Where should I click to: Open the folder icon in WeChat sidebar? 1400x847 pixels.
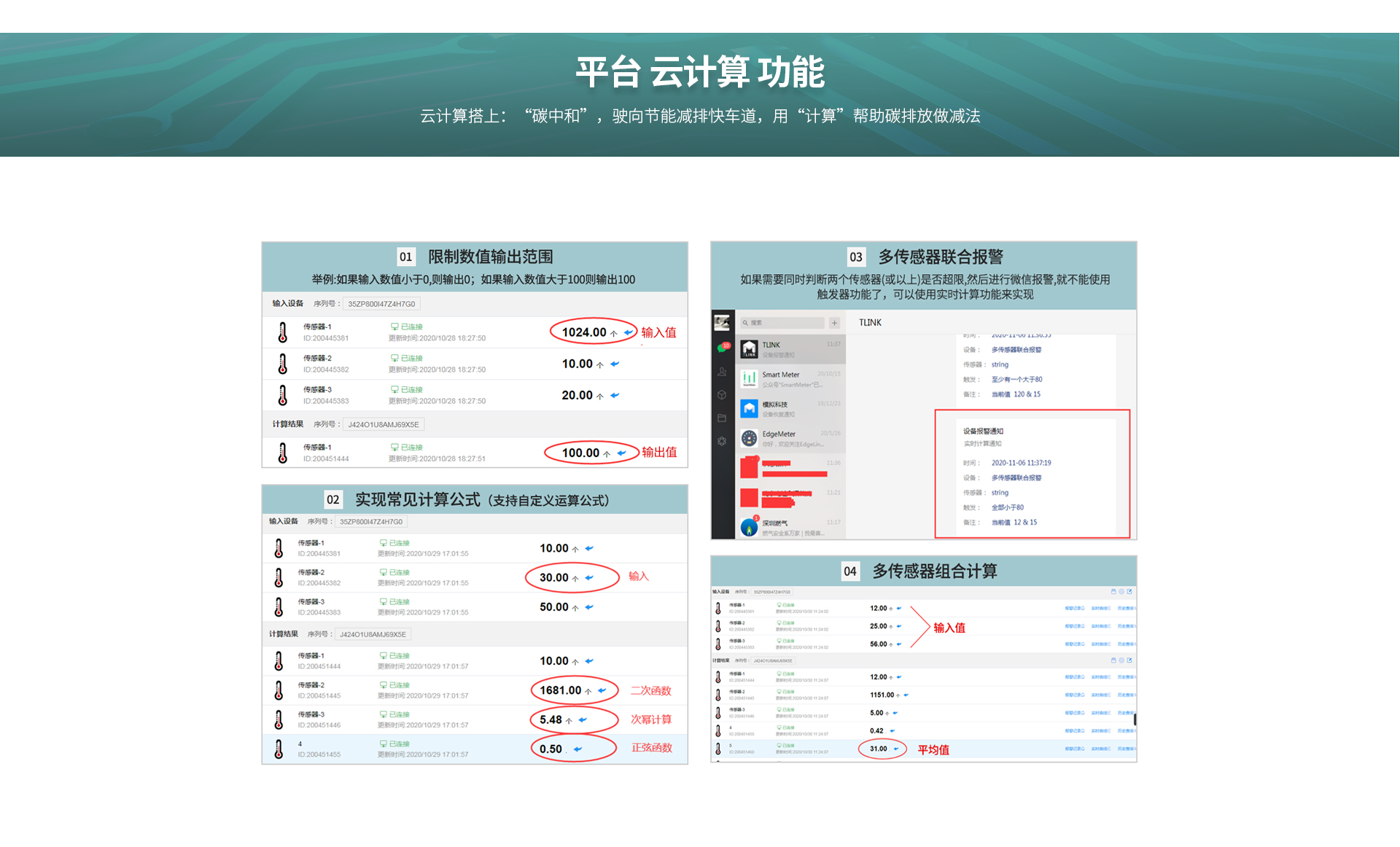[722, 418]
